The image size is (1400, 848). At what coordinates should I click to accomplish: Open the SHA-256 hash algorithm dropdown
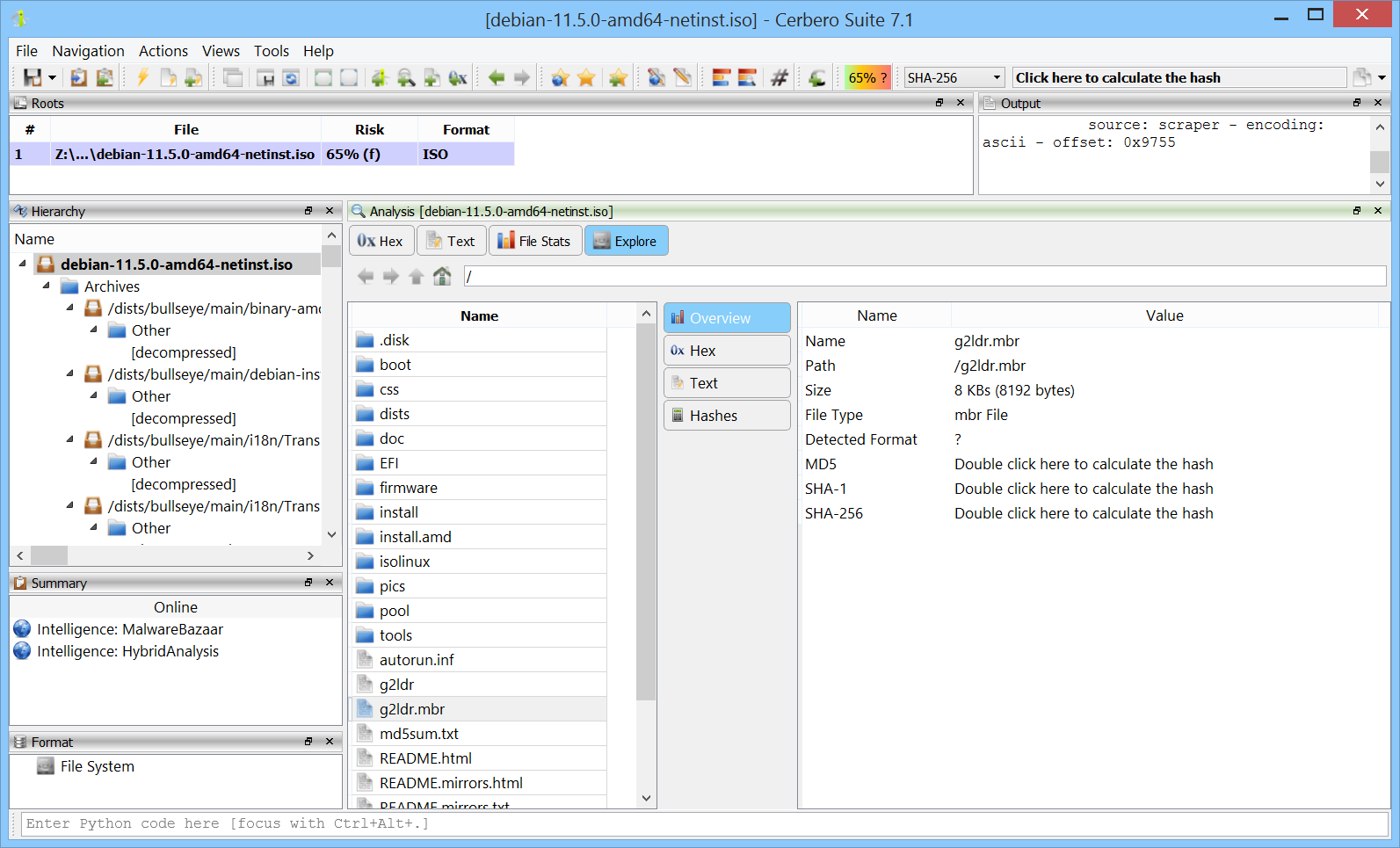(x=954, y=77)
